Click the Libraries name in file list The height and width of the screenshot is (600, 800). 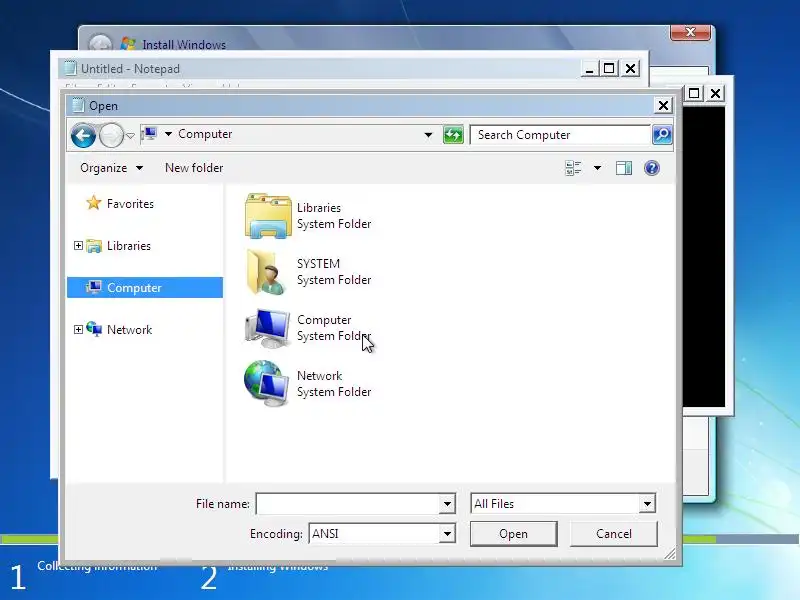pyautogui.click(x=319, y=208)
